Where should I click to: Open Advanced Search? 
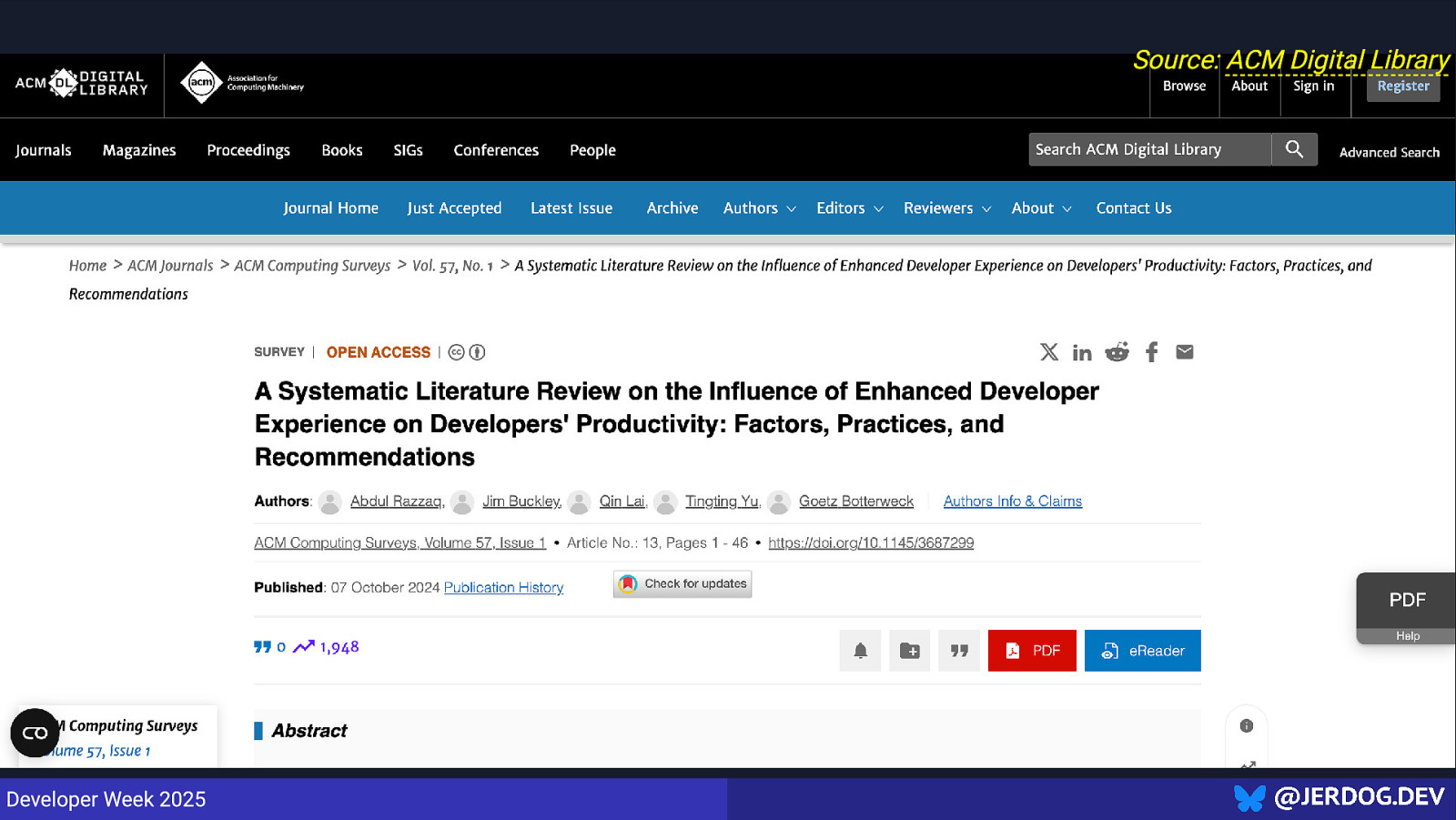coord(1390,153)
